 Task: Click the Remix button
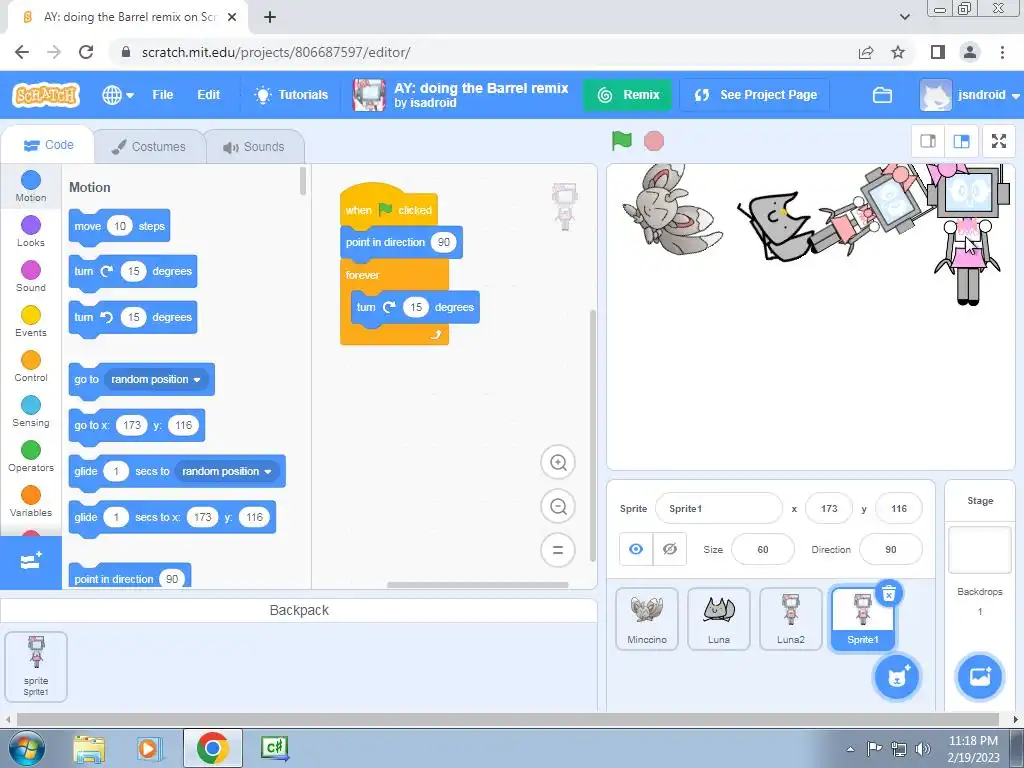[x=628, y=95]
